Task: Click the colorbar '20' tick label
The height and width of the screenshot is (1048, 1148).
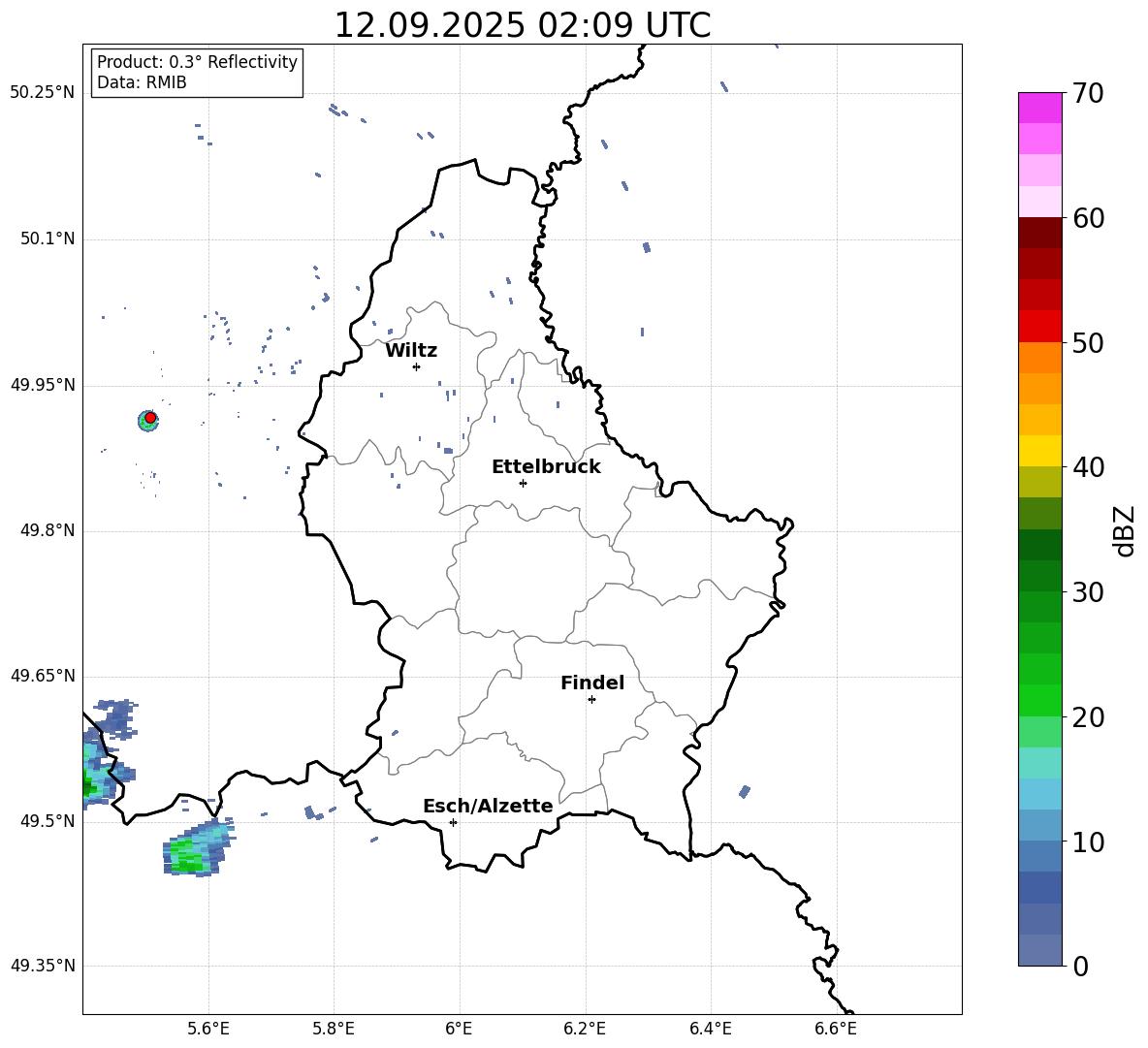Action: (1088, 716)
